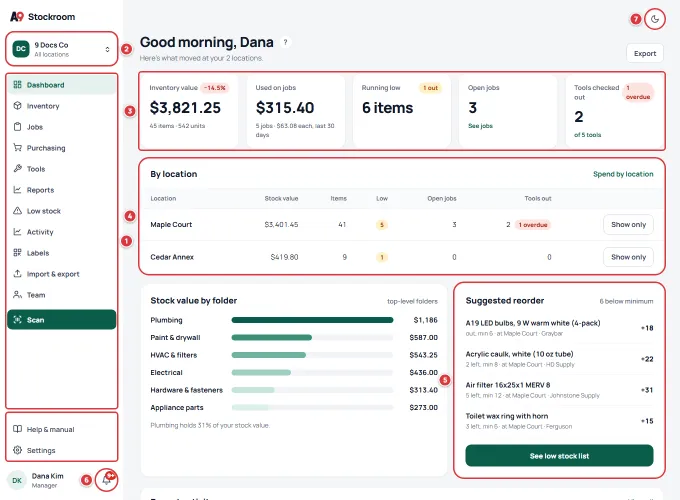Viewport: 680px width, 500px height.
Task: Click Show only for Cedar Annex
Action: pos(628,257)
